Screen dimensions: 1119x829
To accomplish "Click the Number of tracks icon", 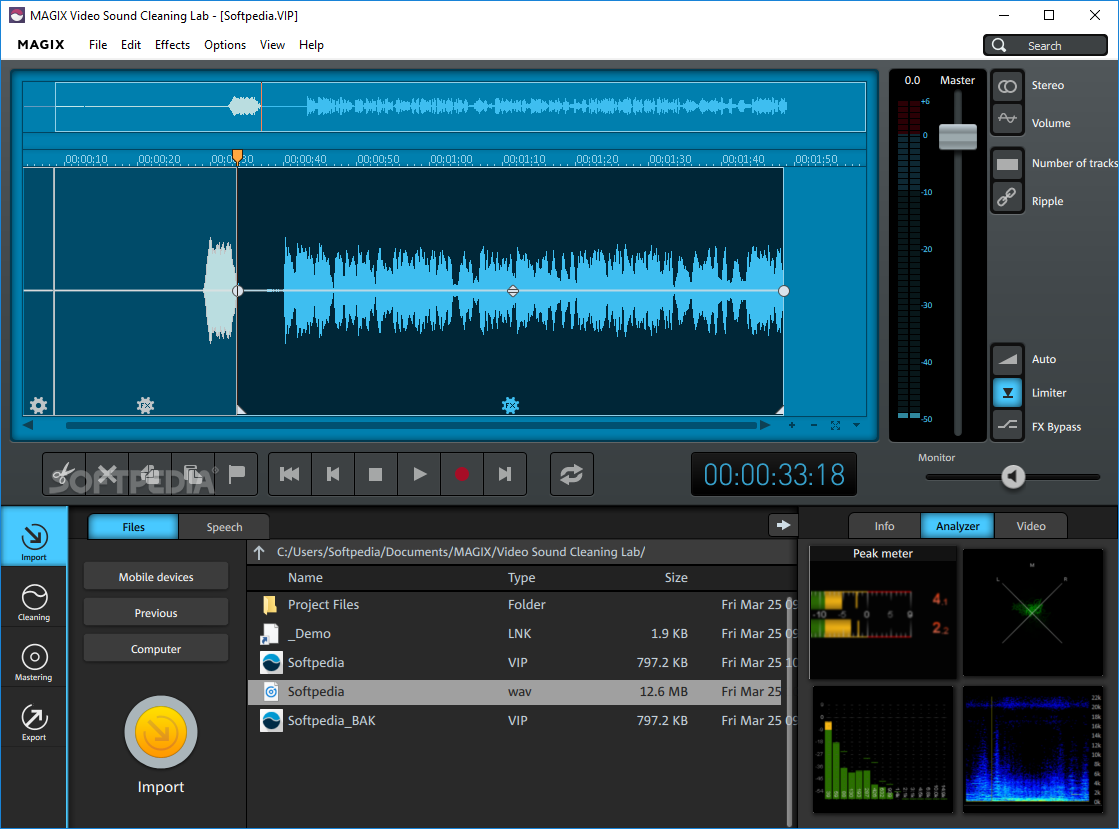I will pyautogui.click(x=1007, y=164).
